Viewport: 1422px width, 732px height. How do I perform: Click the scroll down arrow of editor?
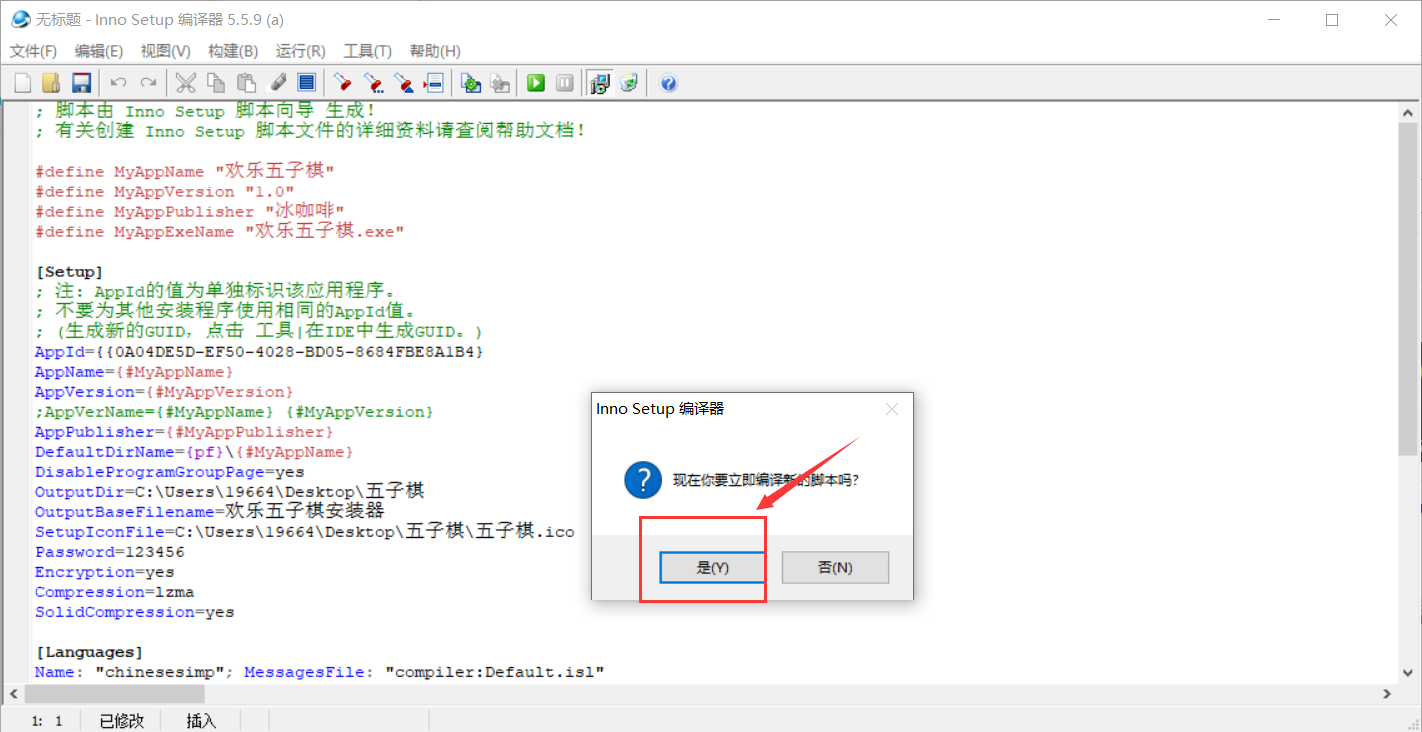tap(1409, 674)
